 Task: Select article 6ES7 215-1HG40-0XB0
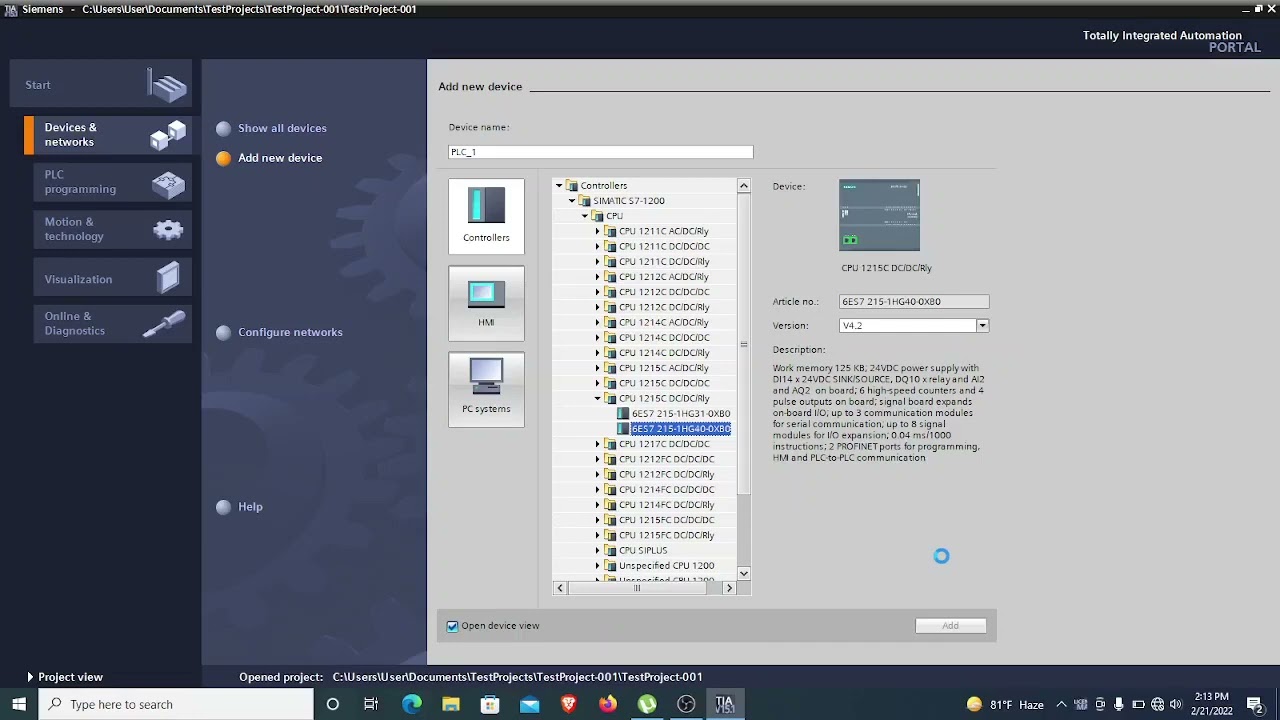(680, 429)
